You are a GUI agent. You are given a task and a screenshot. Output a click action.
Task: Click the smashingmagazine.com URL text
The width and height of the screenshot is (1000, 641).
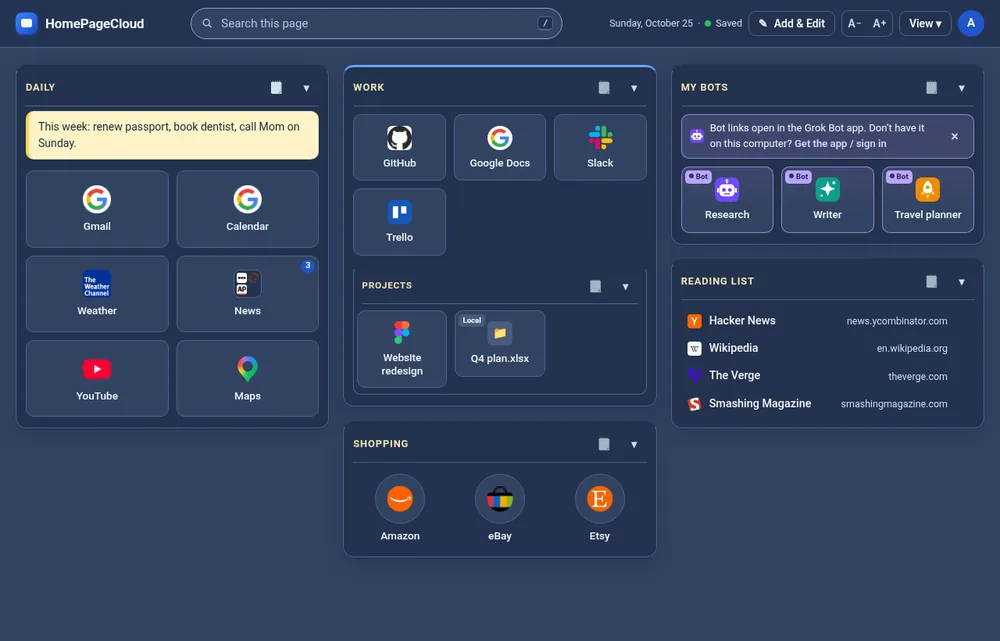(x=894, y=404)
